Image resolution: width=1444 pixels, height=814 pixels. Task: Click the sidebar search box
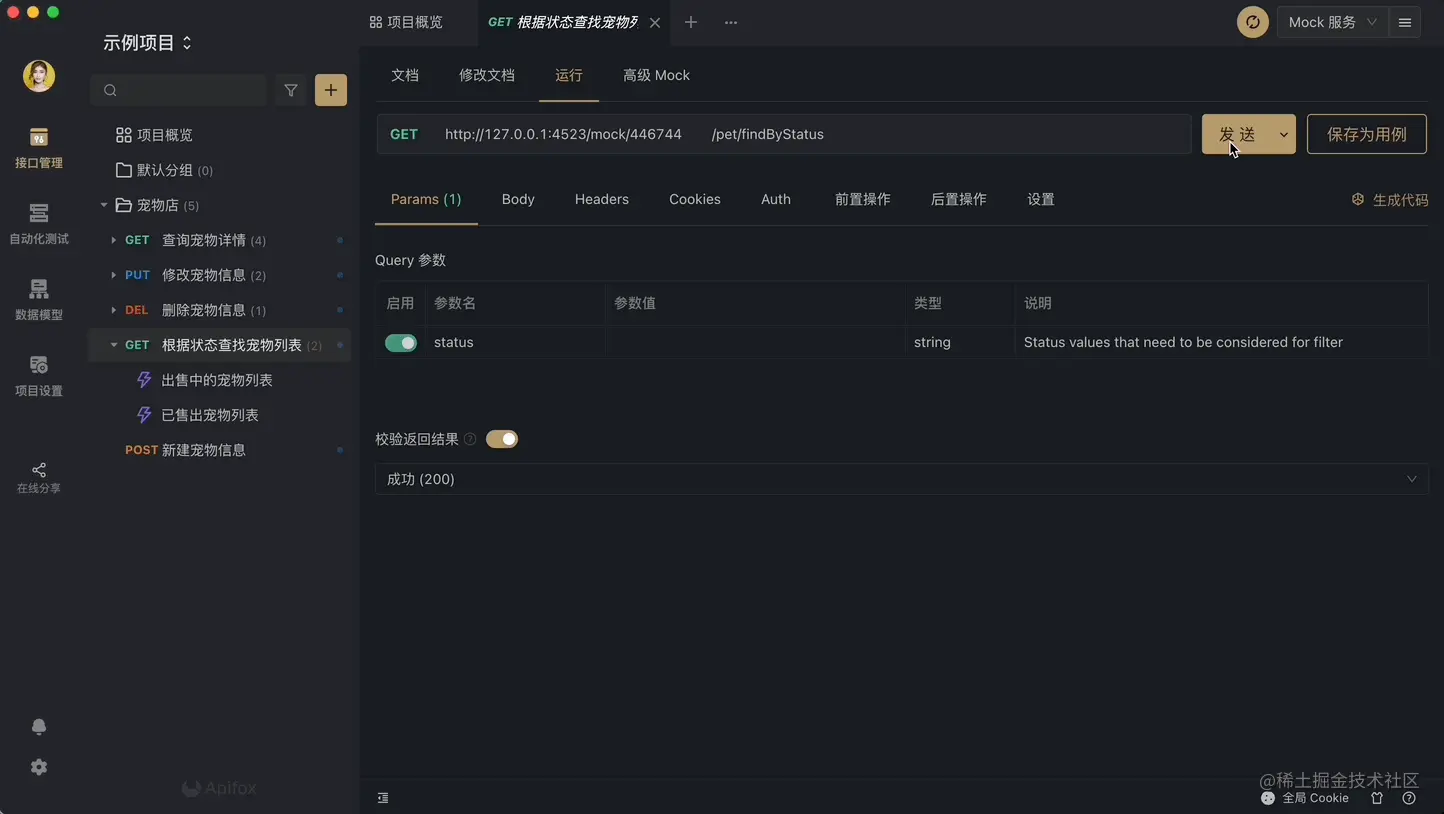(x=178, y=90)
